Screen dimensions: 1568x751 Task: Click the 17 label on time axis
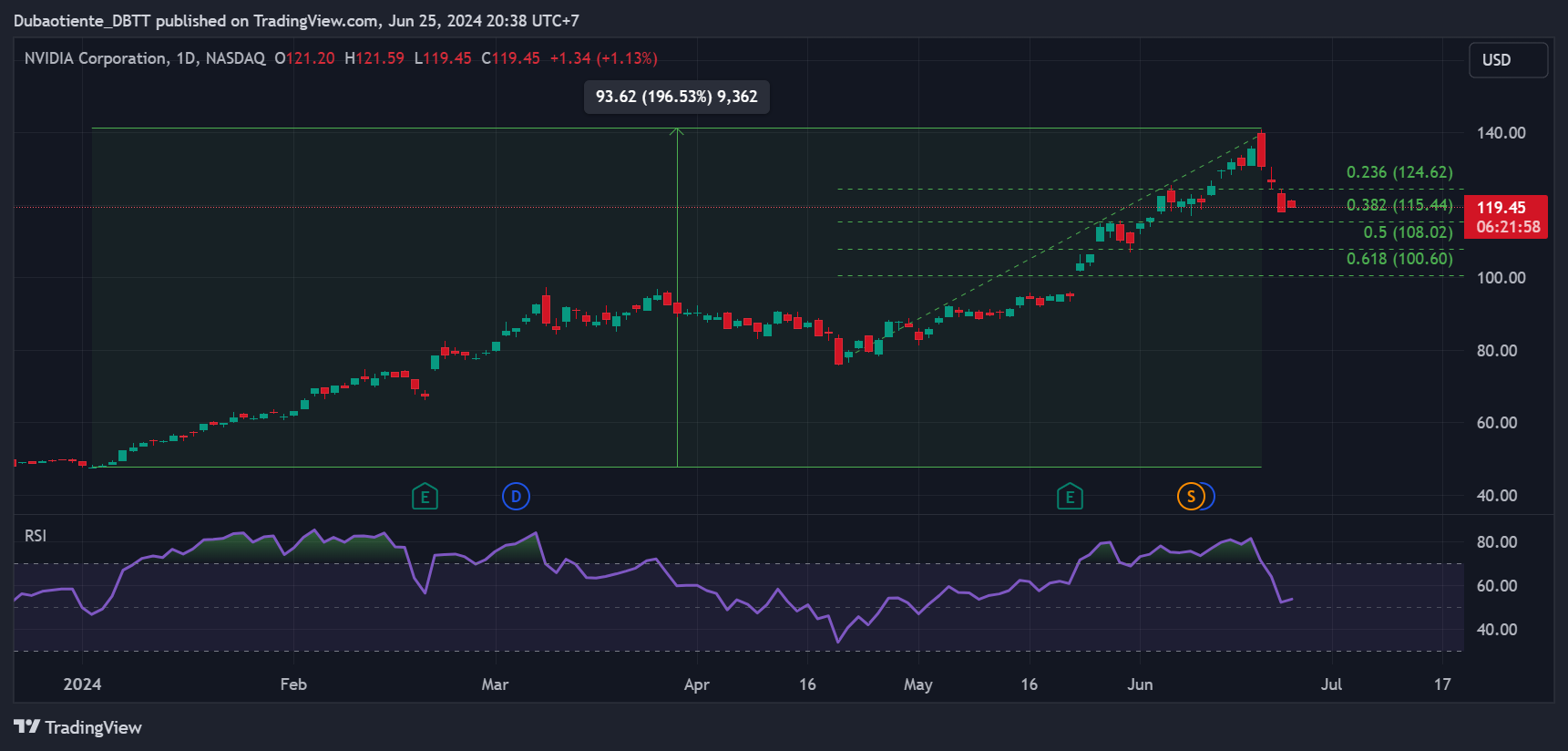tap(1442, 684)
